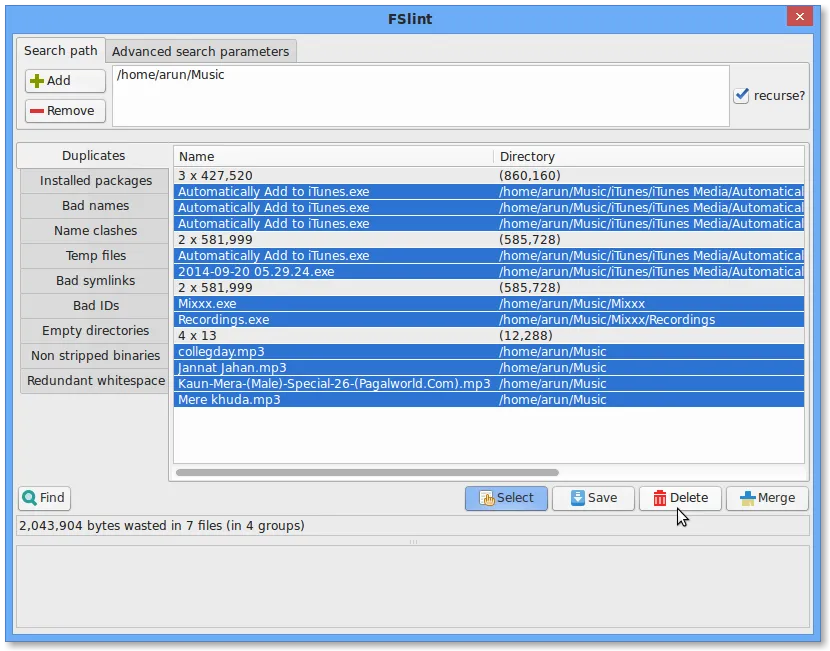The height and width of the screenshot is (651, 830).
Task: Open the Empty directories scan mode
Action: (94, 330)
